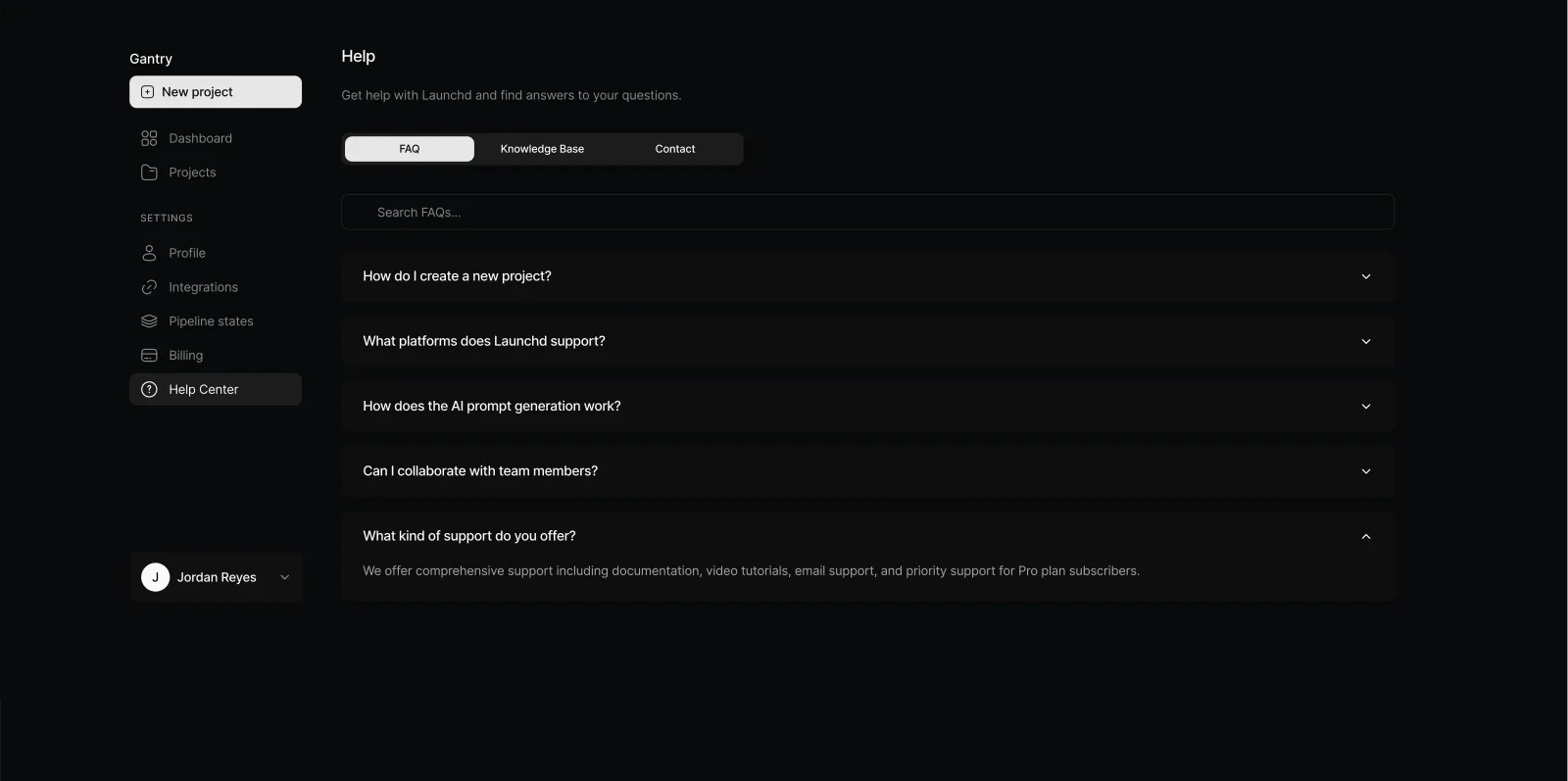This screenshot has height=781, width=1568.
Task: Click the New project button
Action: 216,92
